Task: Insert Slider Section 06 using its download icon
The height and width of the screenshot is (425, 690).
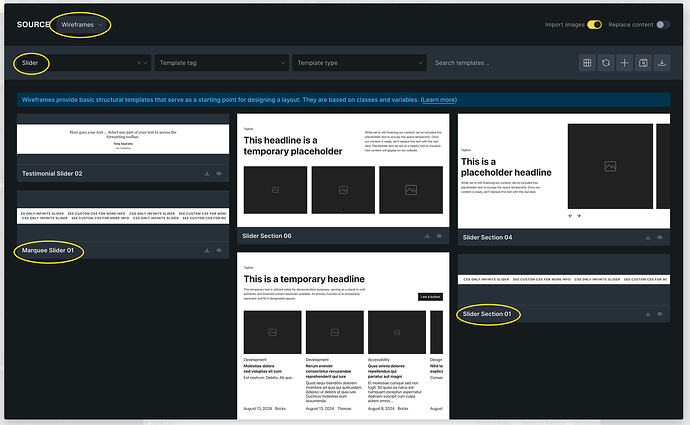Action: [x=427, y=236]
